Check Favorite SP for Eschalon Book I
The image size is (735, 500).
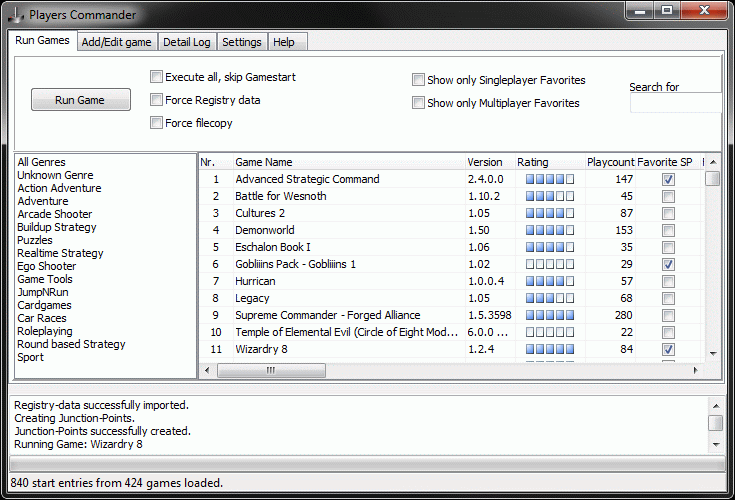(668, 247)
